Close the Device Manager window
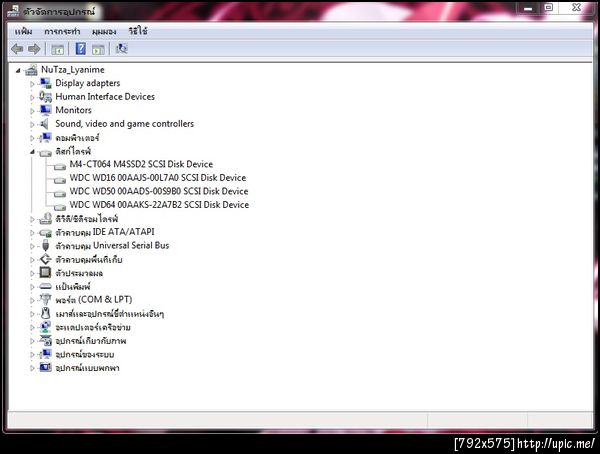Screen dimensions: 600x454 (x=576, y=7)
